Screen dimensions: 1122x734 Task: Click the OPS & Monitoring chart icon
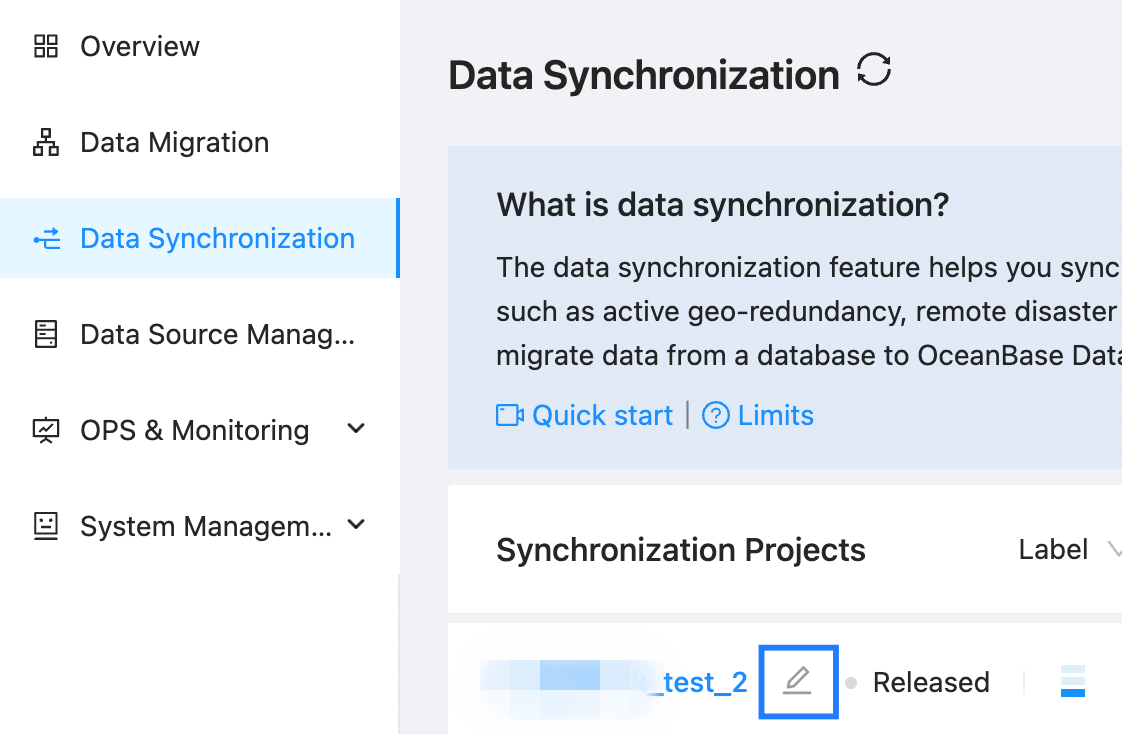(x=46, y=431)
